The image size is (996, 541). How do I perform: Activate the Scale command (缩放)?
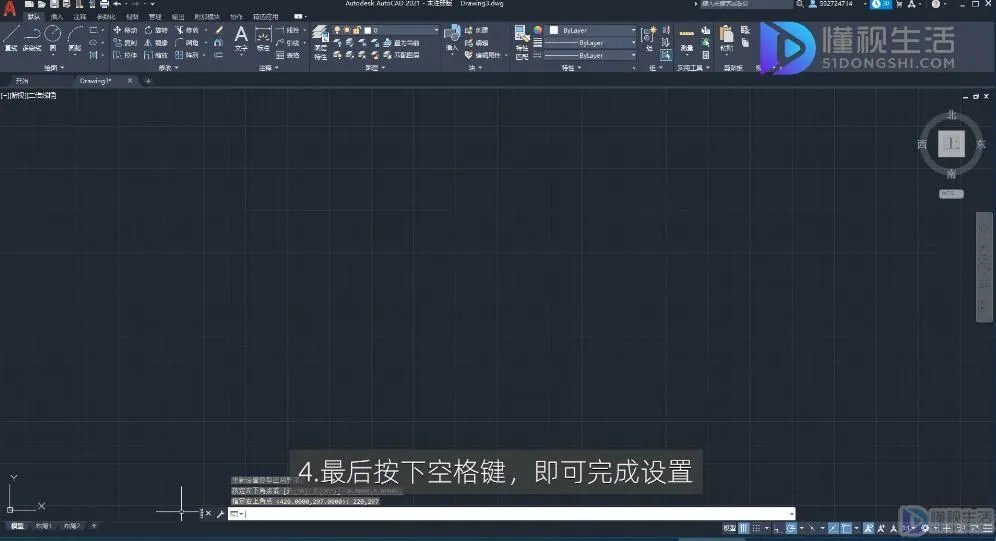point(156,55)
